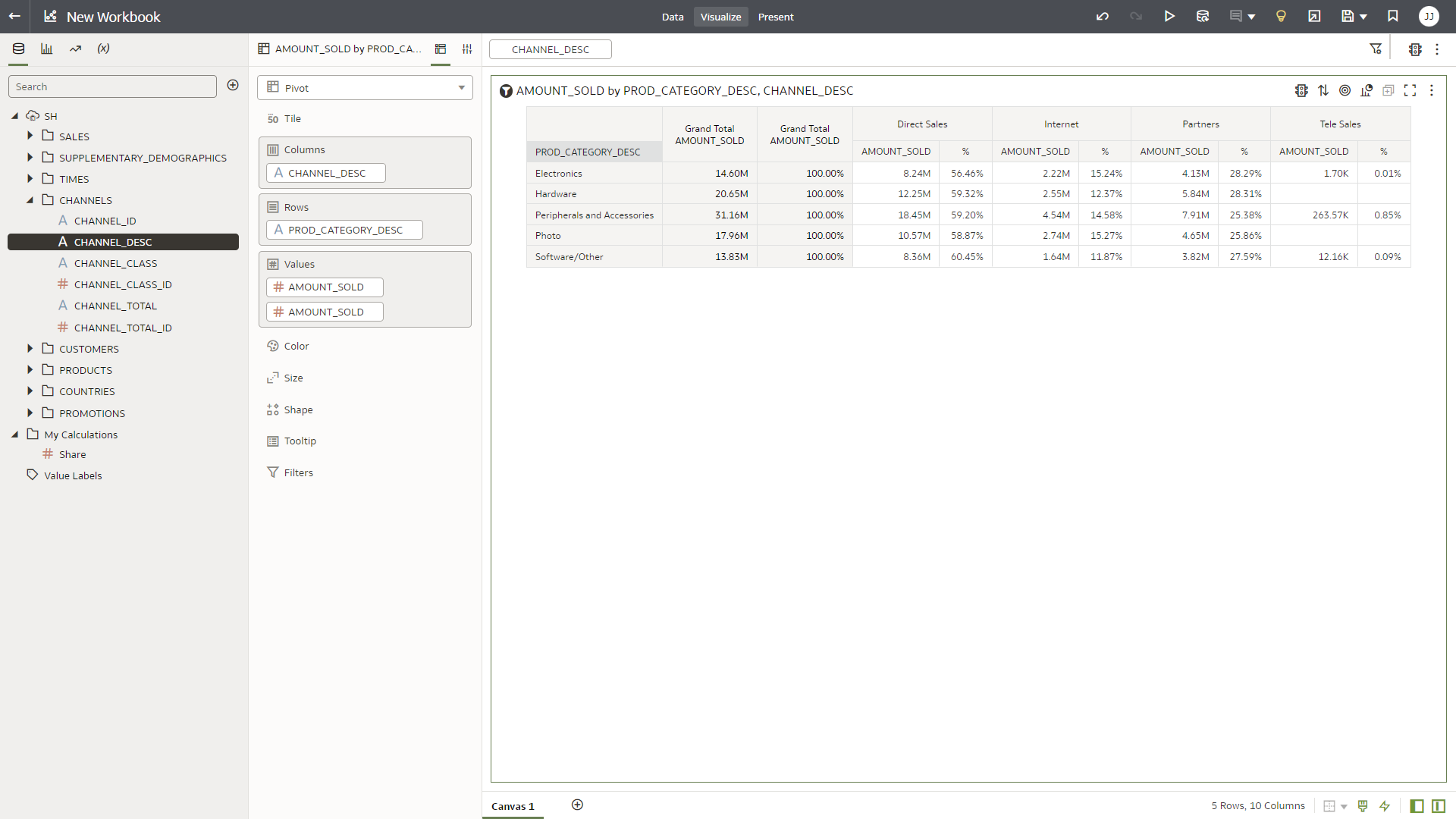
Task: Open the Analytics pane icon
Action: pos(75,49)
